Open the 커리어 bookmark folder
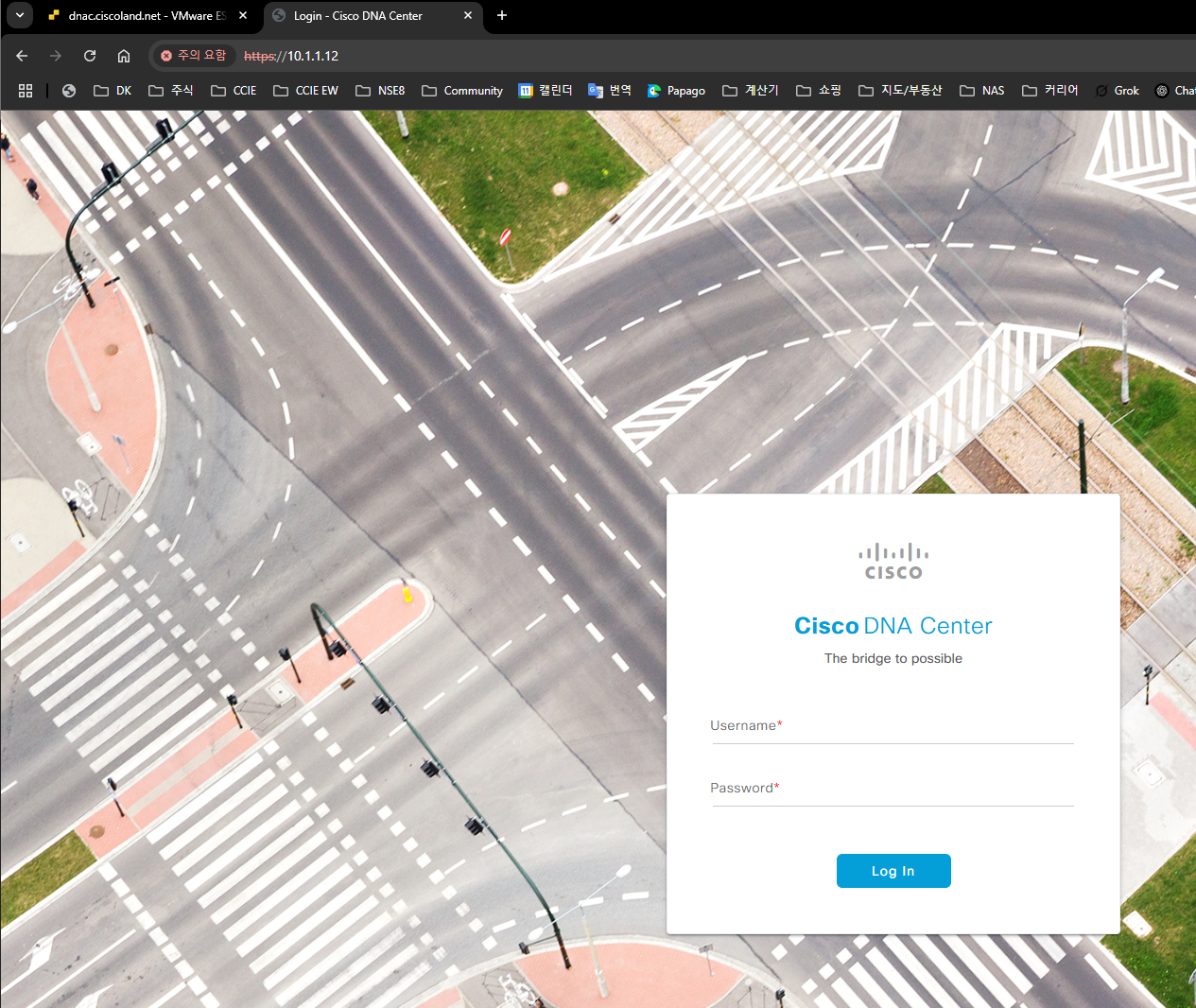 tap(1050, 91)
